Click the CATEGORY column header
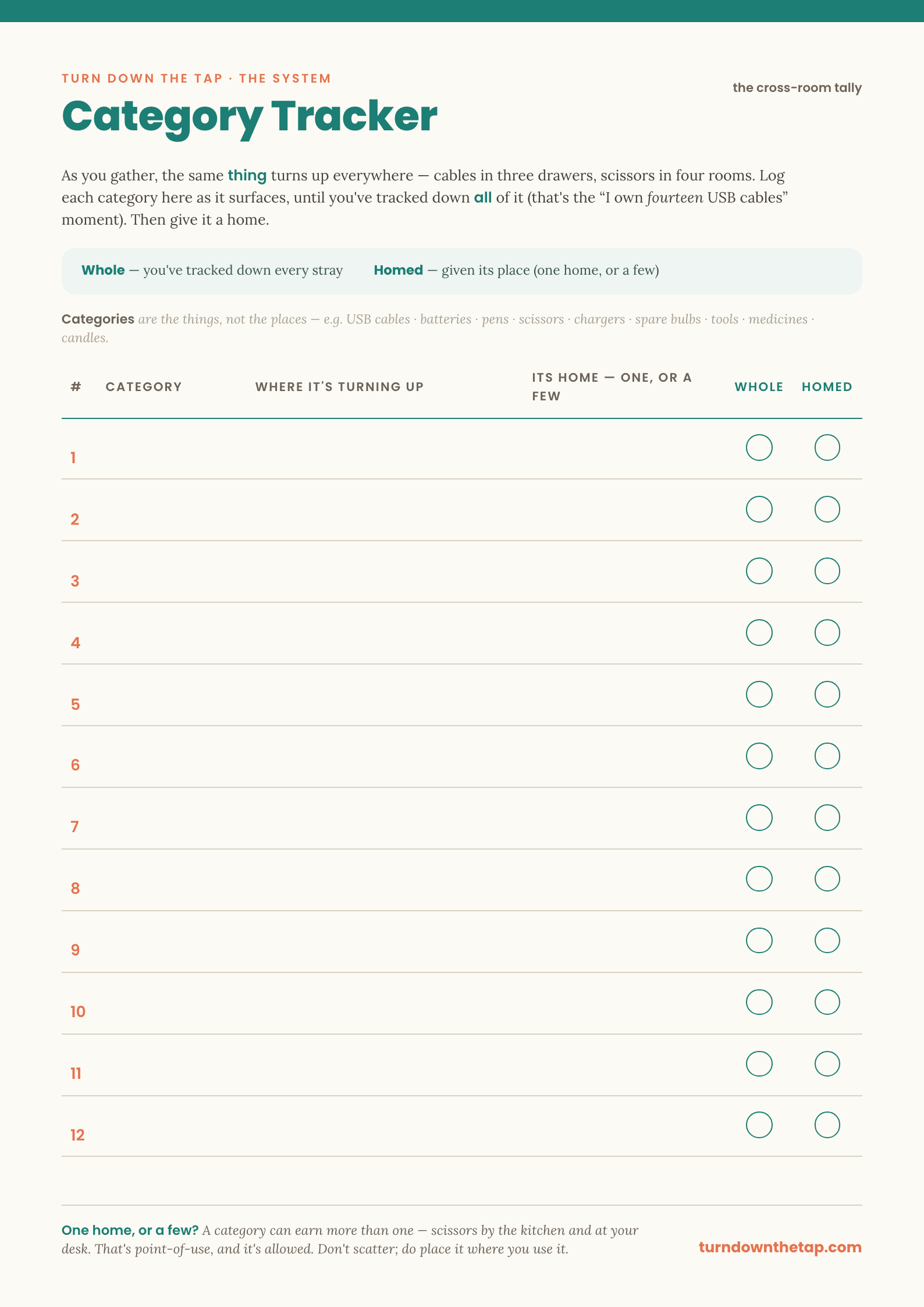 click(144, 387)
